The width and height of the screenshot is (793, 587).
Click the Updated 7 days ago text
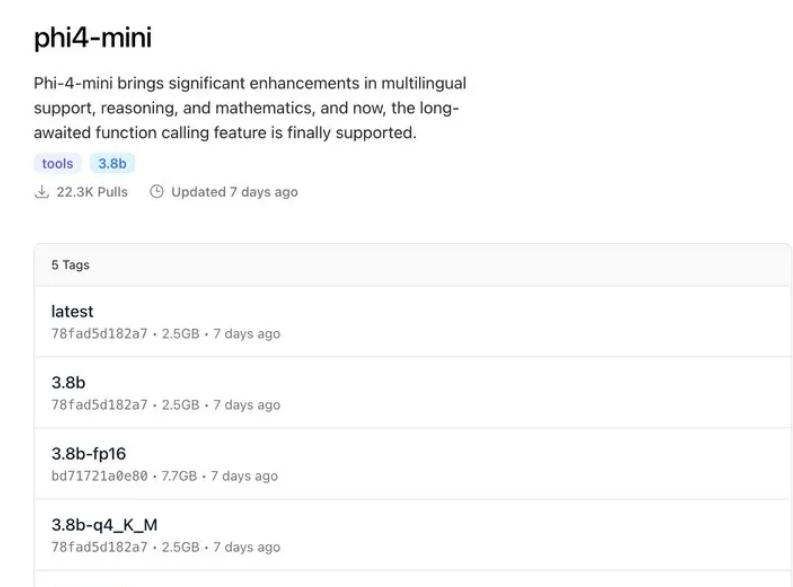(x=235, y=192)
